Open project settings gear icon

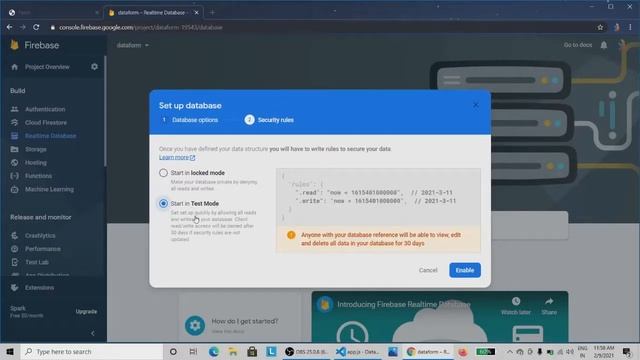[x=94, y=67]
